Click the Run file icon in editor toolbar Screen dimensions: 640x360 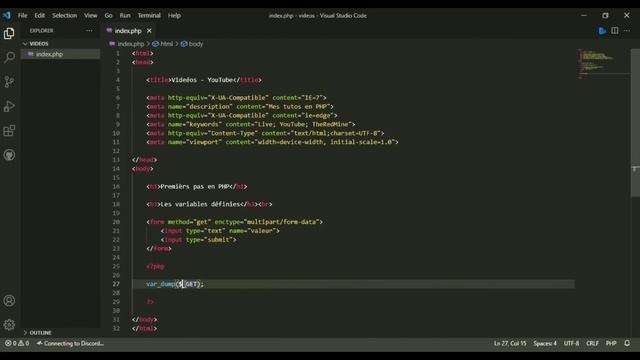(x=602, y=31)
